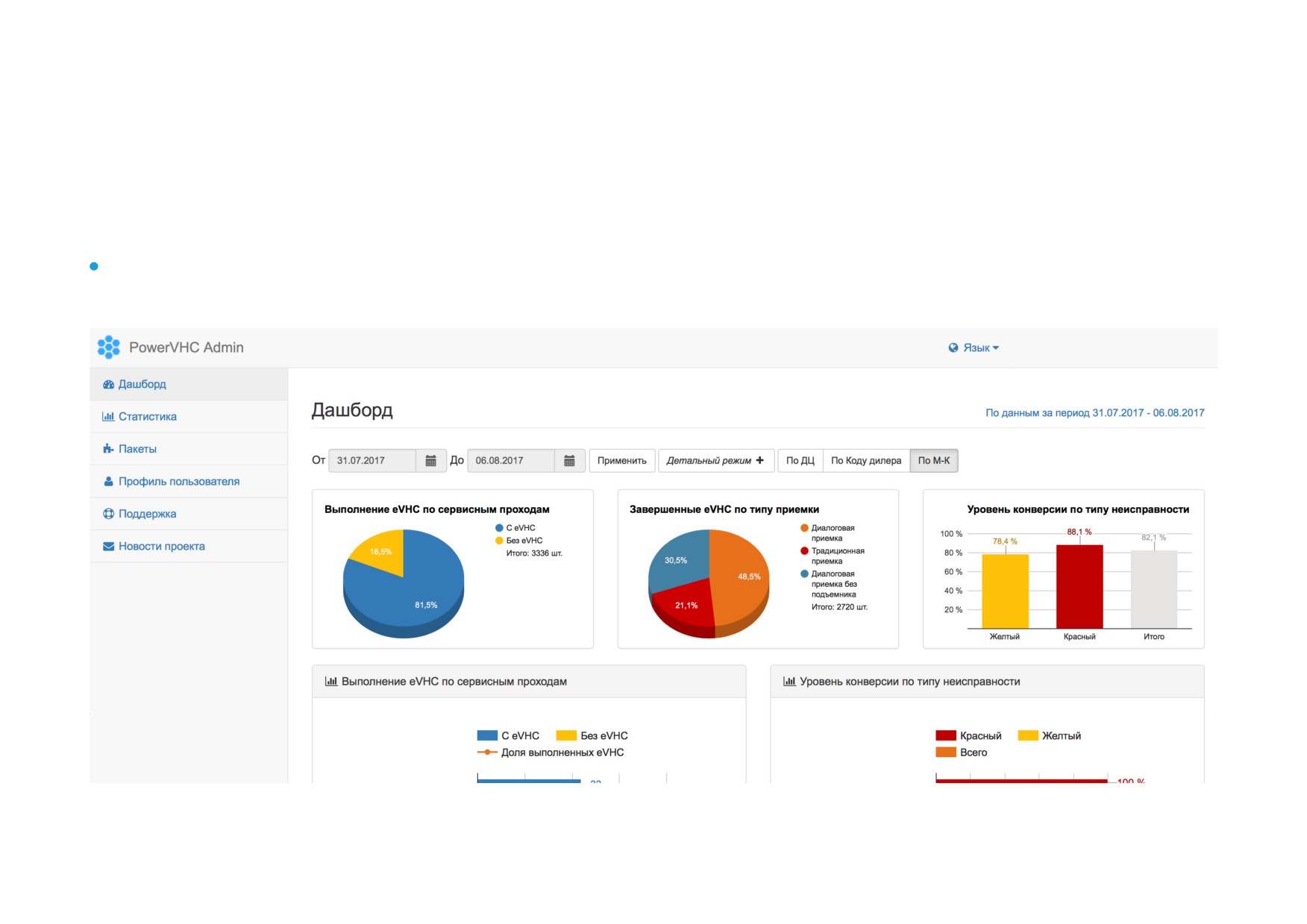Click the Новости проекта envelope icon
The image size is (1307, 924).
(x=108, y=546)
